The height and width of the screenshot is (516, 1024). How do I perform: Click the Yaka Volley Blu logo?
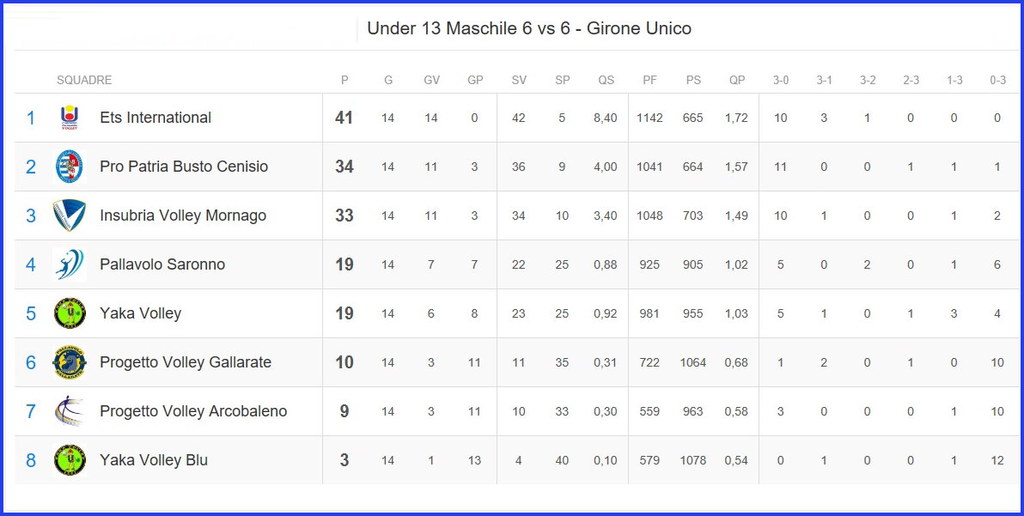coord(69,460)
